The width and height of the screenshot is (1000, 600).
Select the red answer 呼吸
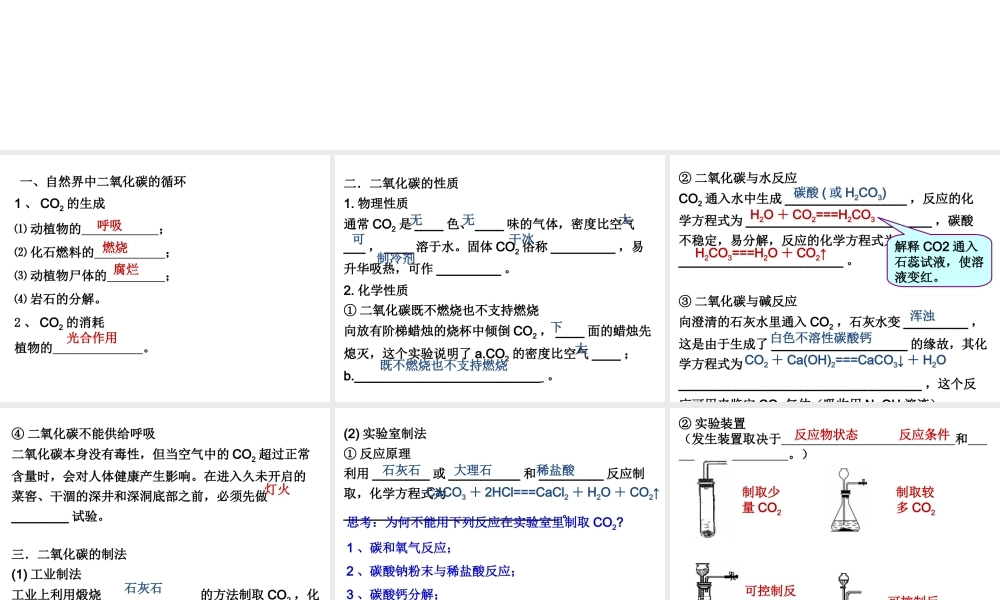tap(109, 225)
